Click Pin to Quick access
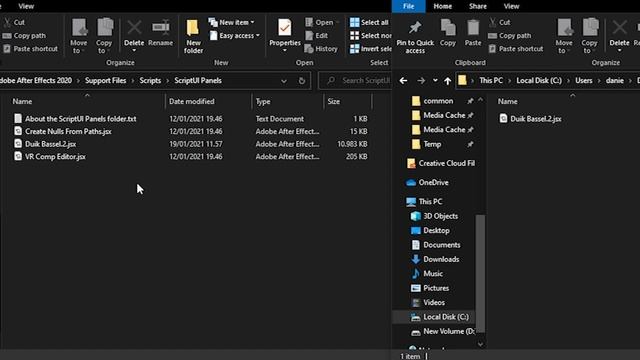 415,37
